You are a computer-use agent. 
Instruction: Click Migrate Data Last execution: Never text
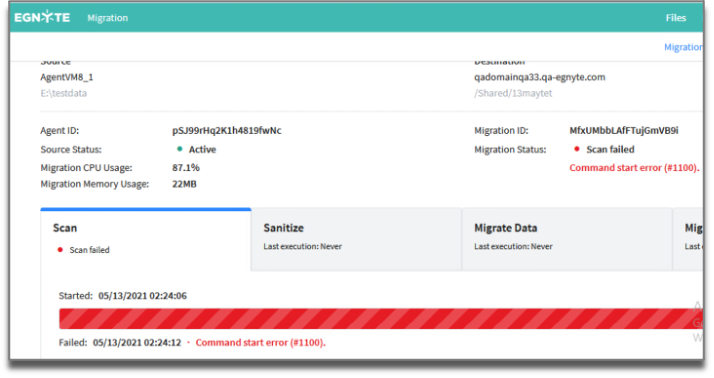pos(513,246)
